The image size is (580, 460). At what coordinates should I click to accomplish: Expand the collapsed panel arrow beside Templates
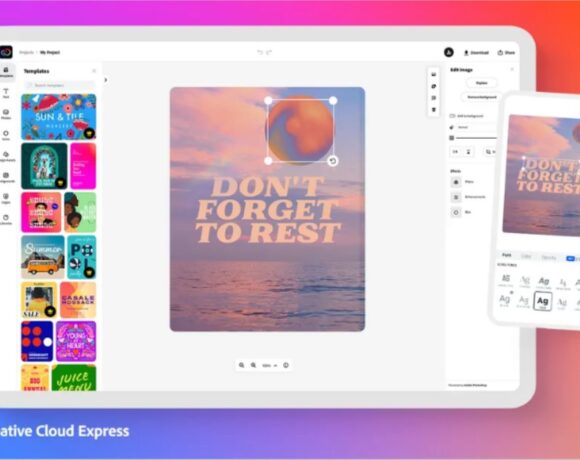(106, 80)
